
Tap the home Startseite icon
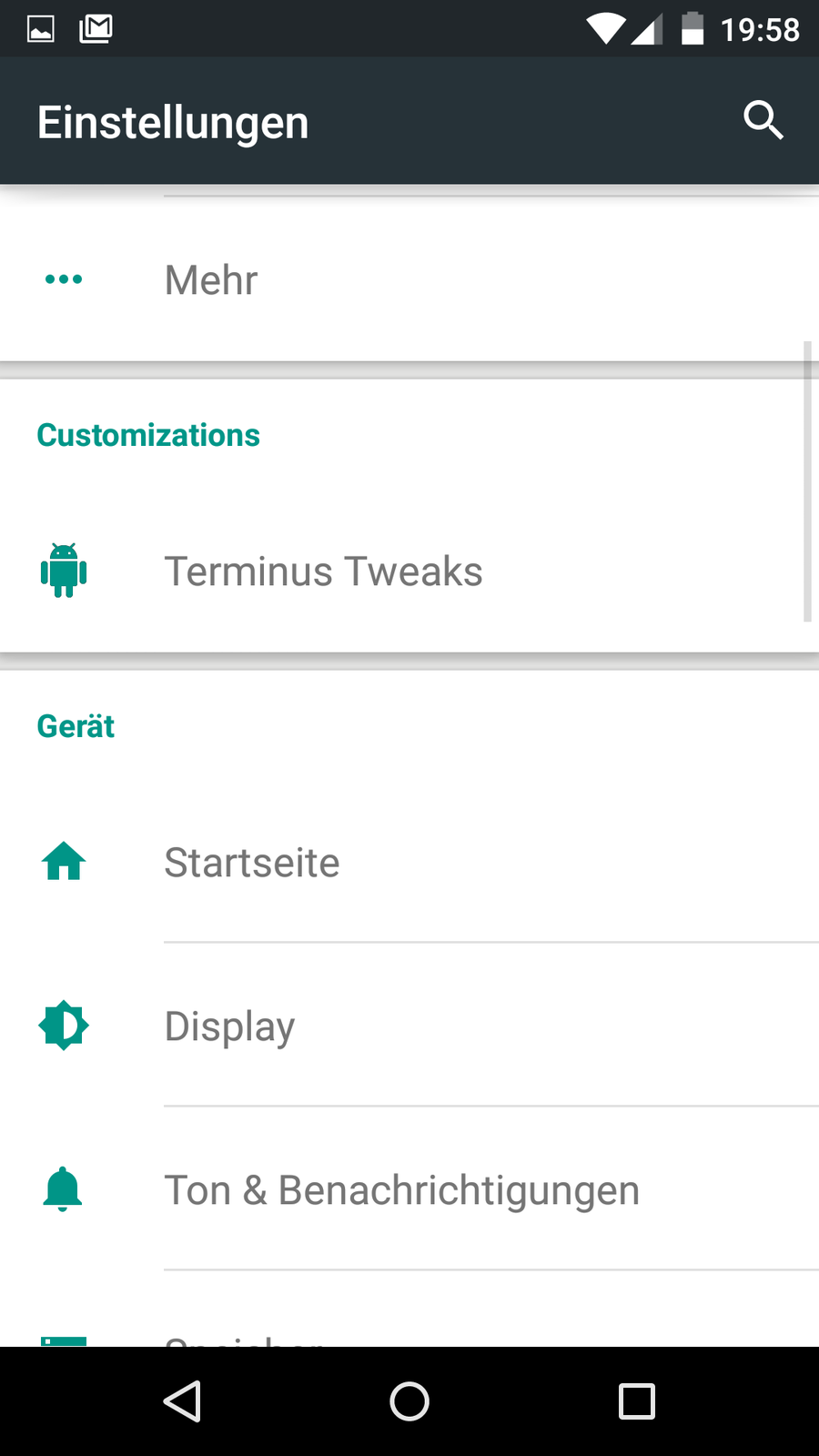[x=64, y=862]
